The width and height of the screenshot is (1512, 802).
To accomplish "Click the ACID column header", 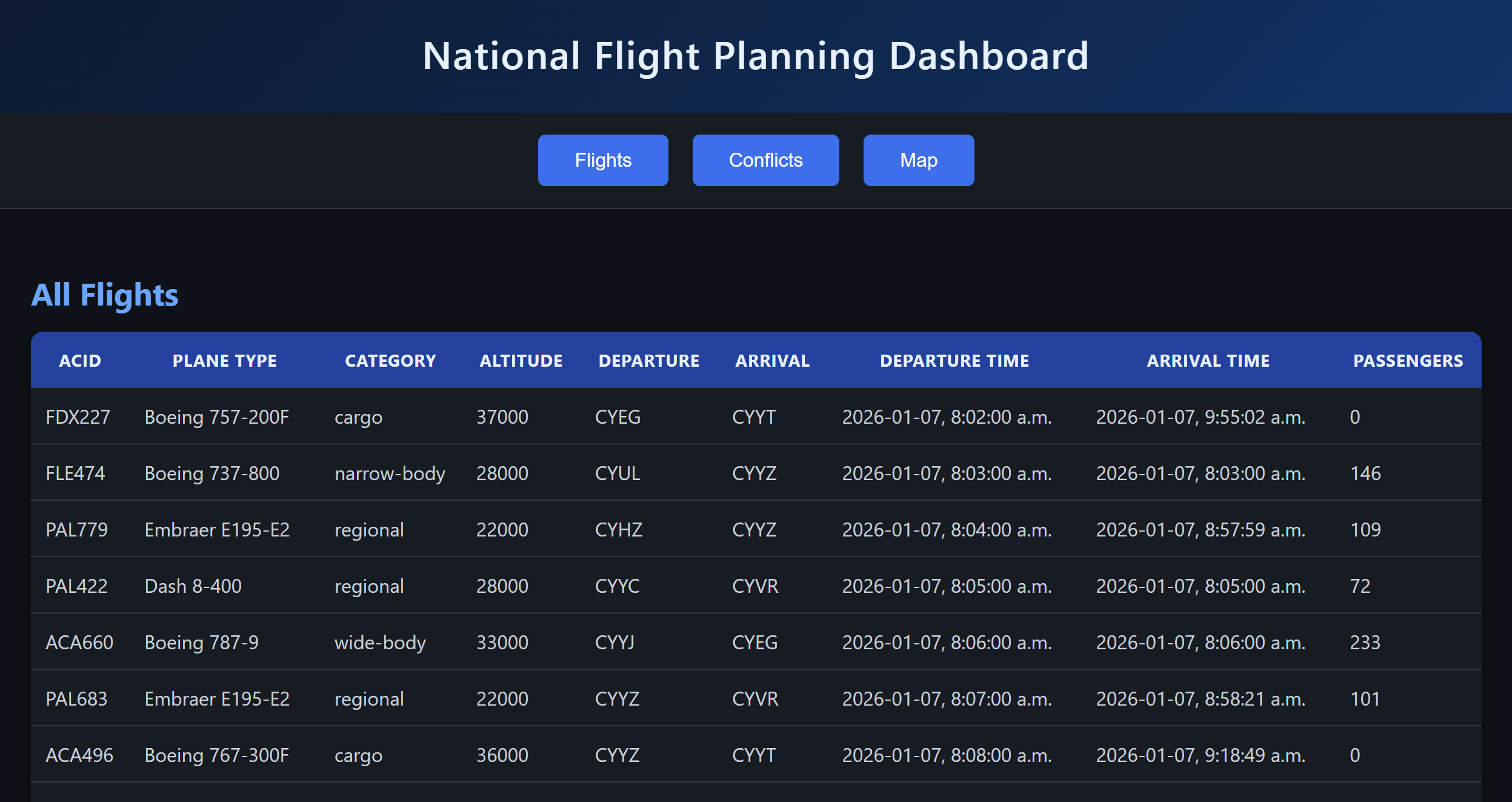I will click(x=80, y=361).
